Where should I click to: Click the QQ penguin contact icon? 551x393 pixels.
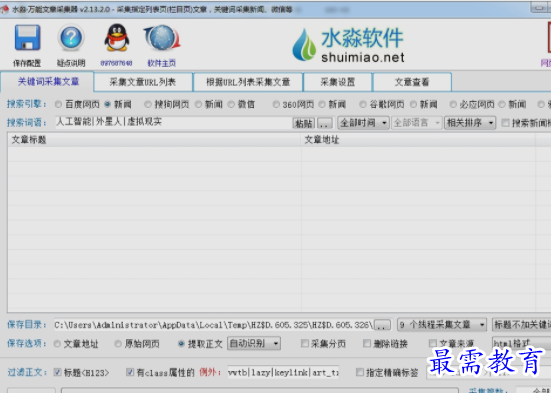point(117,37)
